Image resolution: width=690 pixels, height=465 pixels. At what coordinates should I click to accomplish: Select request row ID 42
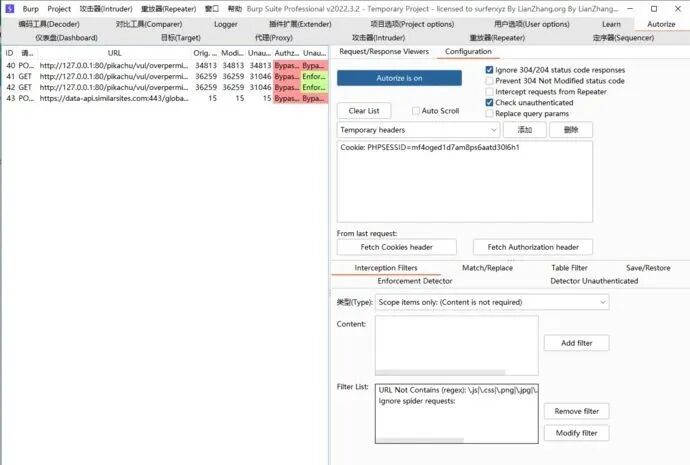point(165,88)
